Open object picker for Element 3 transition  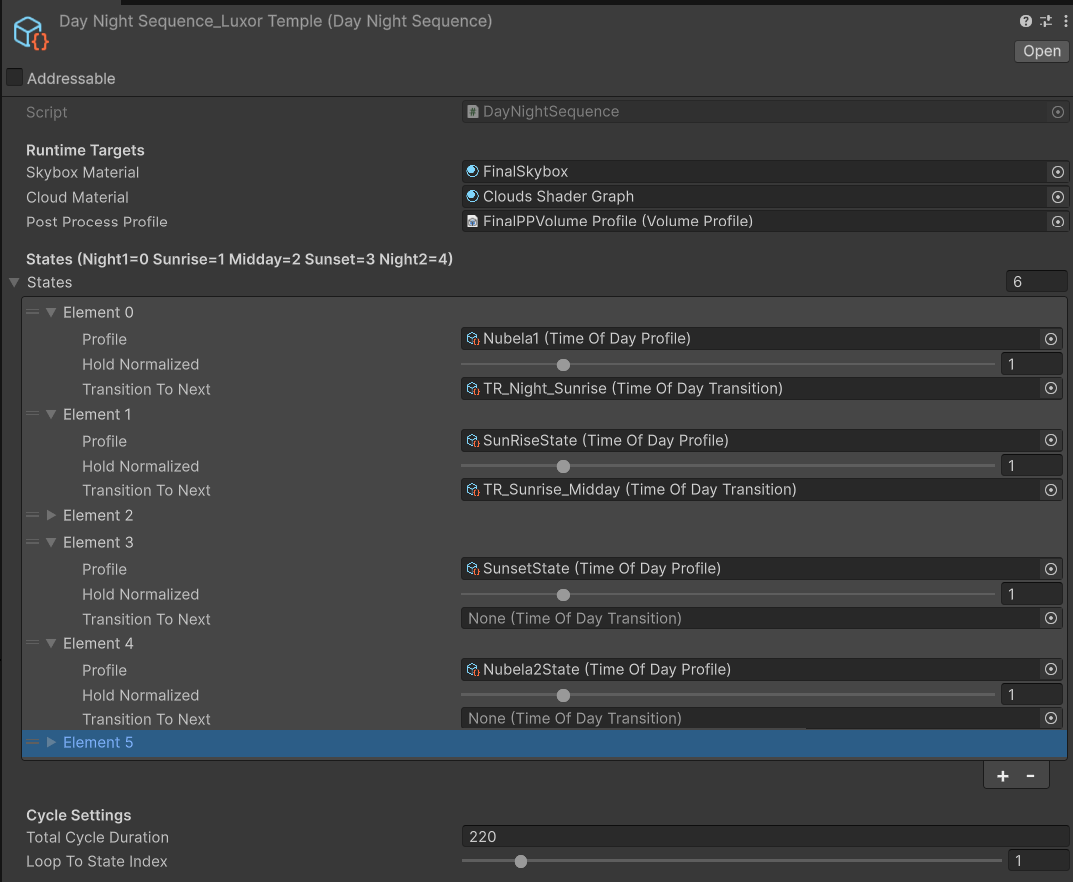tap(1050, 619)
